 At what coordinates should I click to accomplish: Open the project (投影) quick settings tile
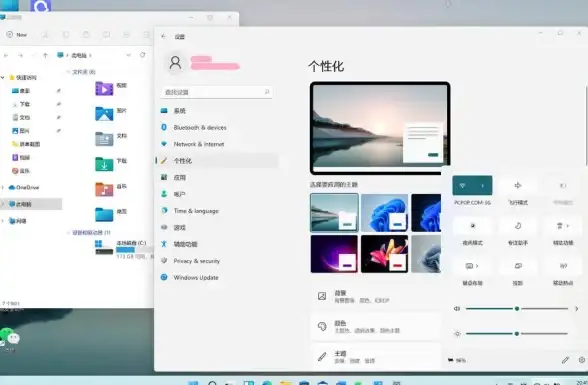518,266
